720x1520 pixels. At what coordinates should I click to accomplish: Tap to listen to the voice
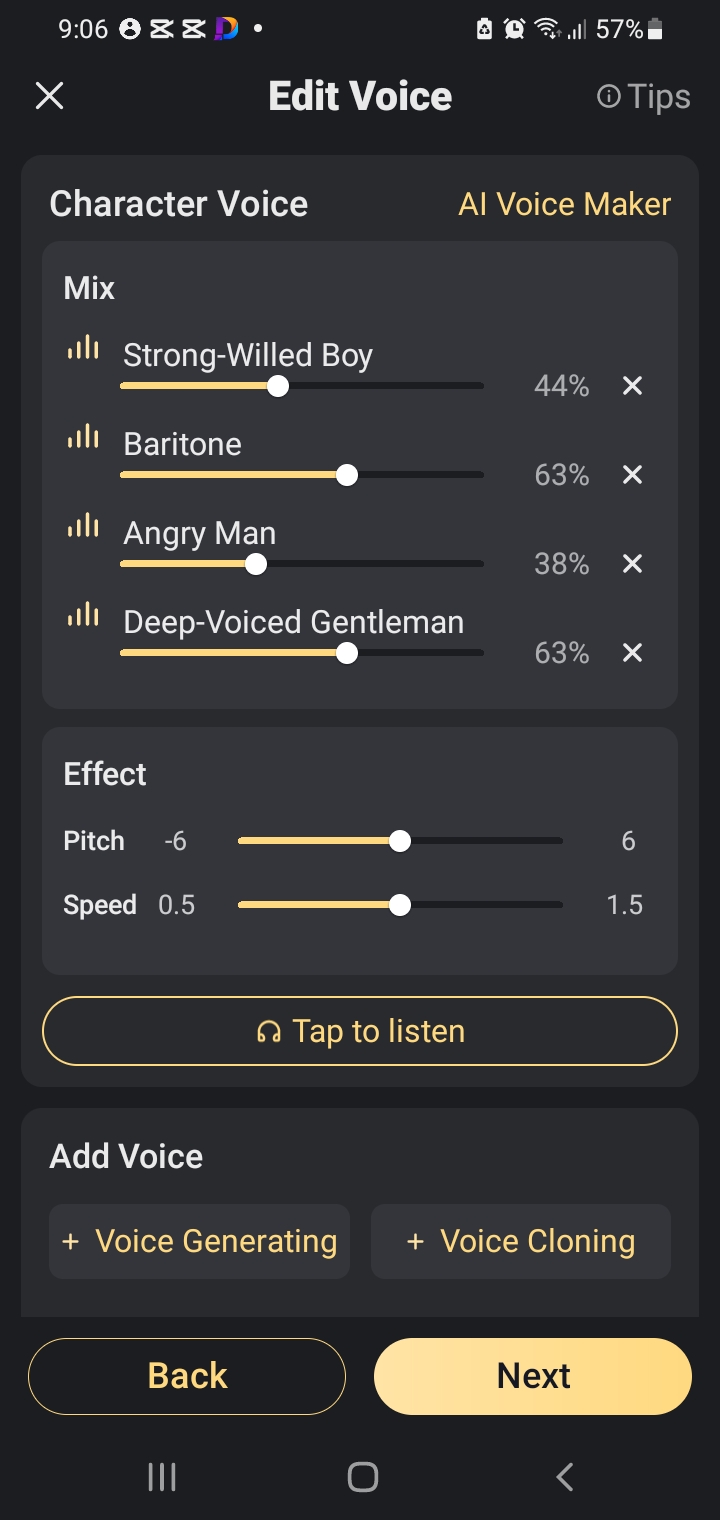click(x=360, y=1031)
